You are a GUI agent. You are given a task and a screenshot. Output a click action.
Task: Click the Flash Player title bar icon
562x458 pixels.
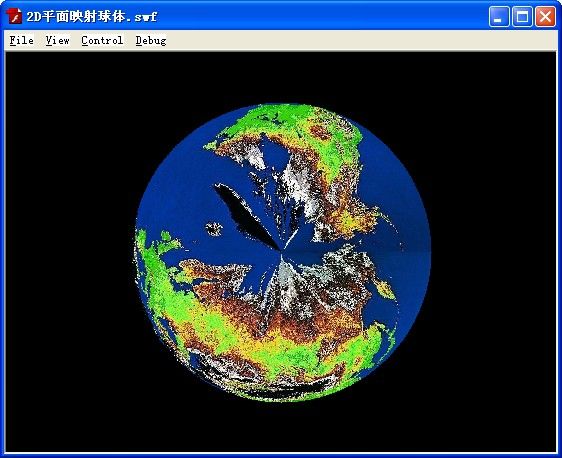pyautogui.click(x=15, y=16)
